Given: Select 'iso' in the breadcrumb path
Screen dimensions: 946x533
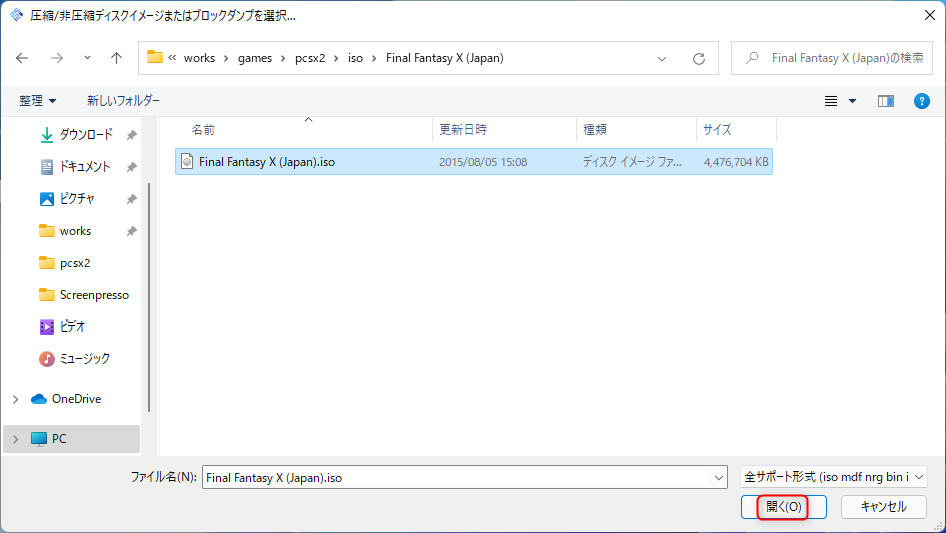Looking at the screenshot, I should point(355,58).
